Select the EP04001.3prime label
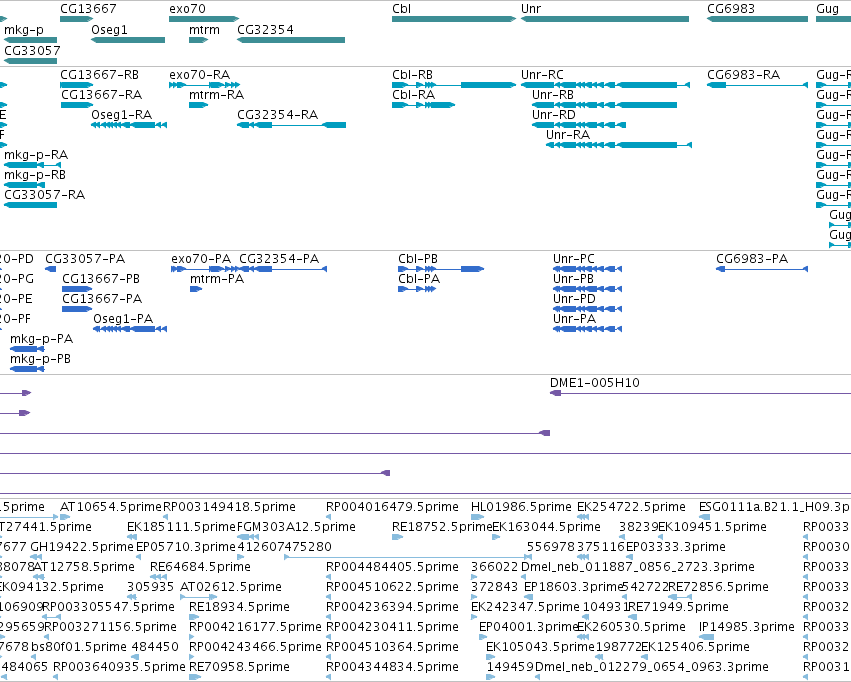 [x=529, y=627]
